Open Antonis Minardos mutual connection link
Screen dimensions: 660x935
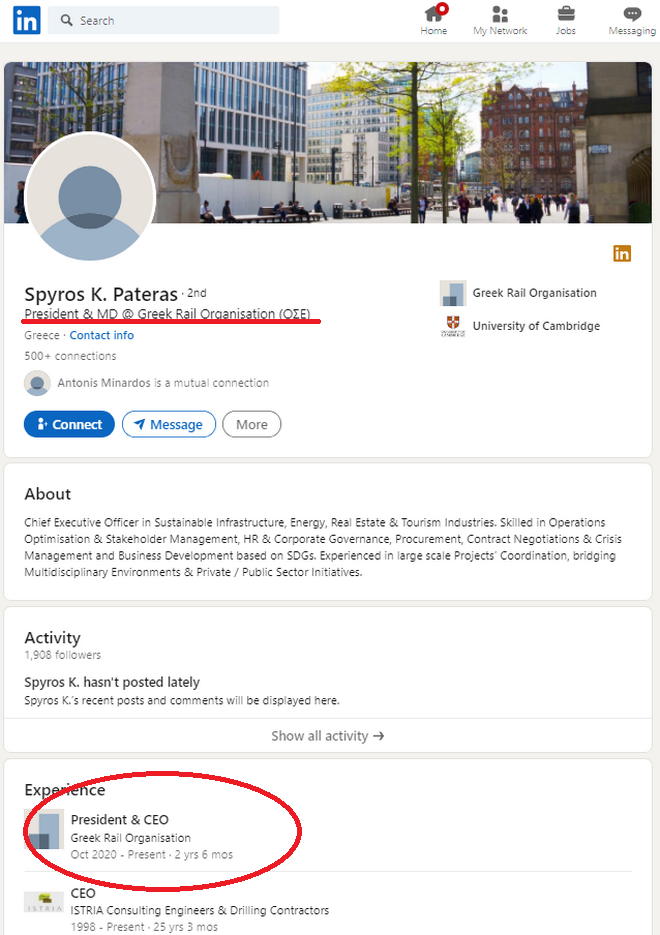[x=163, y=383]
